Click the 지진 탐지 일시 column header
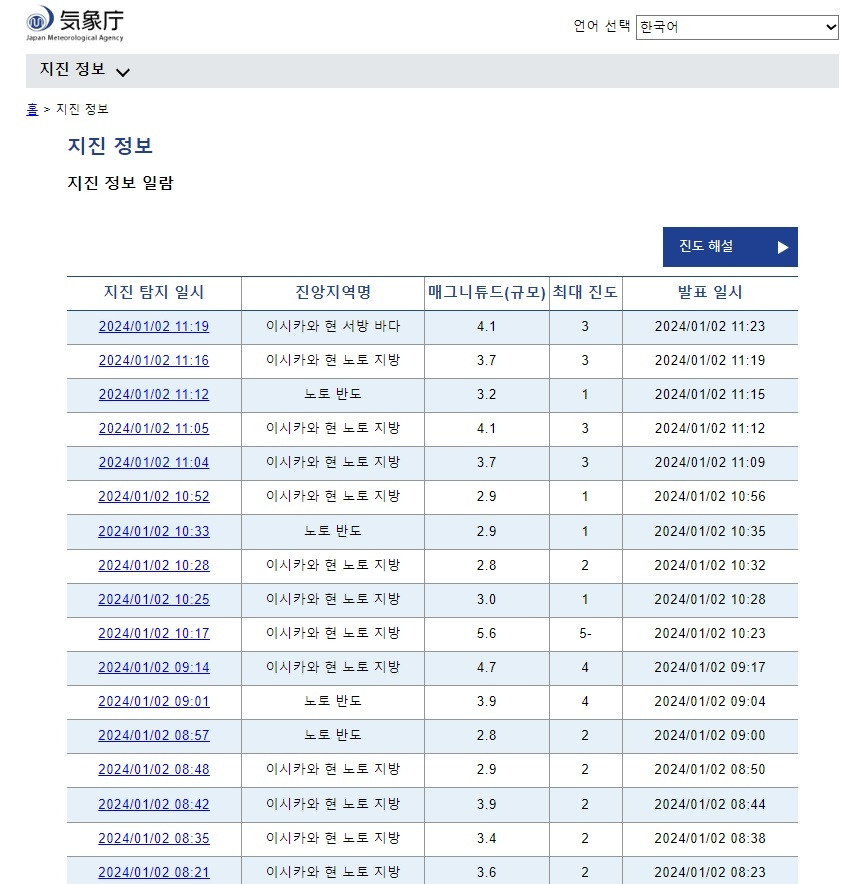This screenshot has height=884, width=847. tap(153, 292)
